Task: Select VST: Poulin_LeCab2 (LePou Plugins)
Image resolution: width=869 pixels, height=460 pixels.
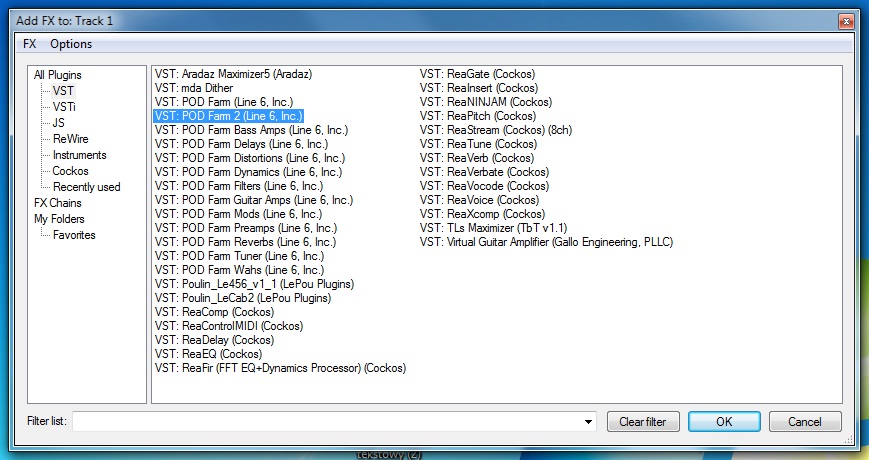Action: tap(243, 298)
